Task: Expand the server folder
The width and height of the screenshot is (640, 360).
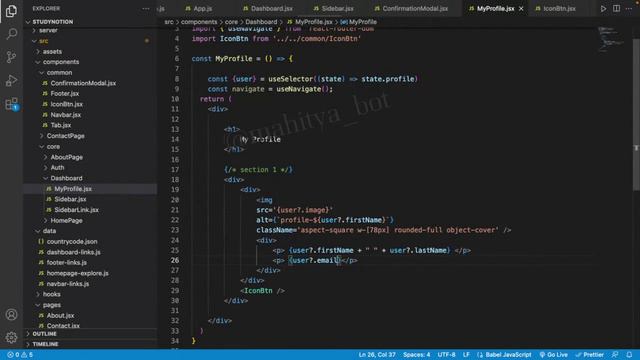Action: 48,30
